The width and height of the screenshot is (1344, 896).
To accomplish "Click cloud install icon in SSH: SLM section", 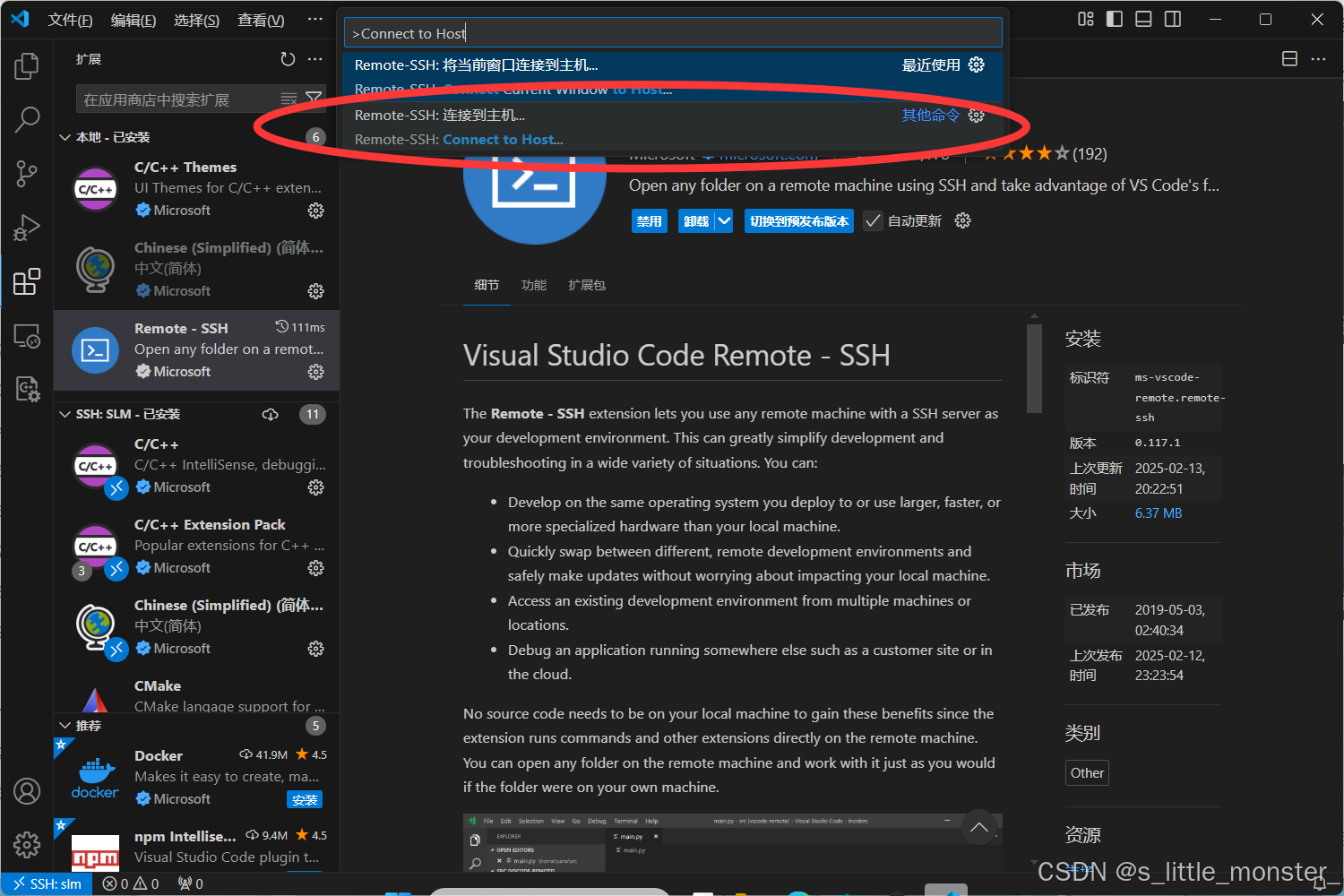I will click(x=270, y=415).
